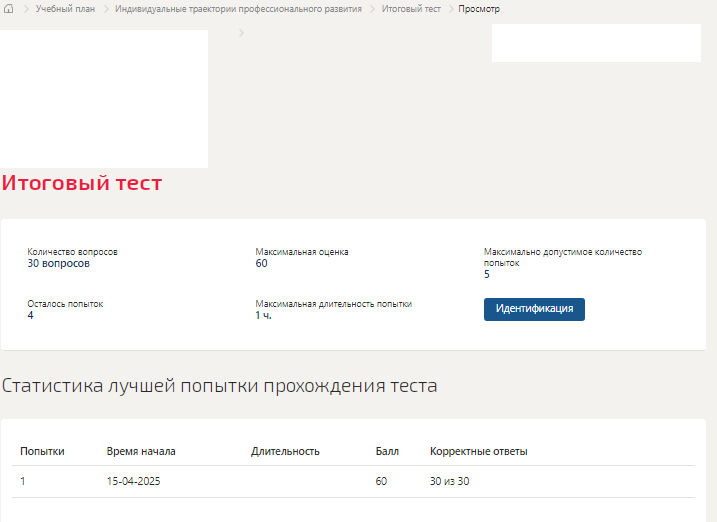Click the Максимальная оценка value 60

click(x=261, y=263)
